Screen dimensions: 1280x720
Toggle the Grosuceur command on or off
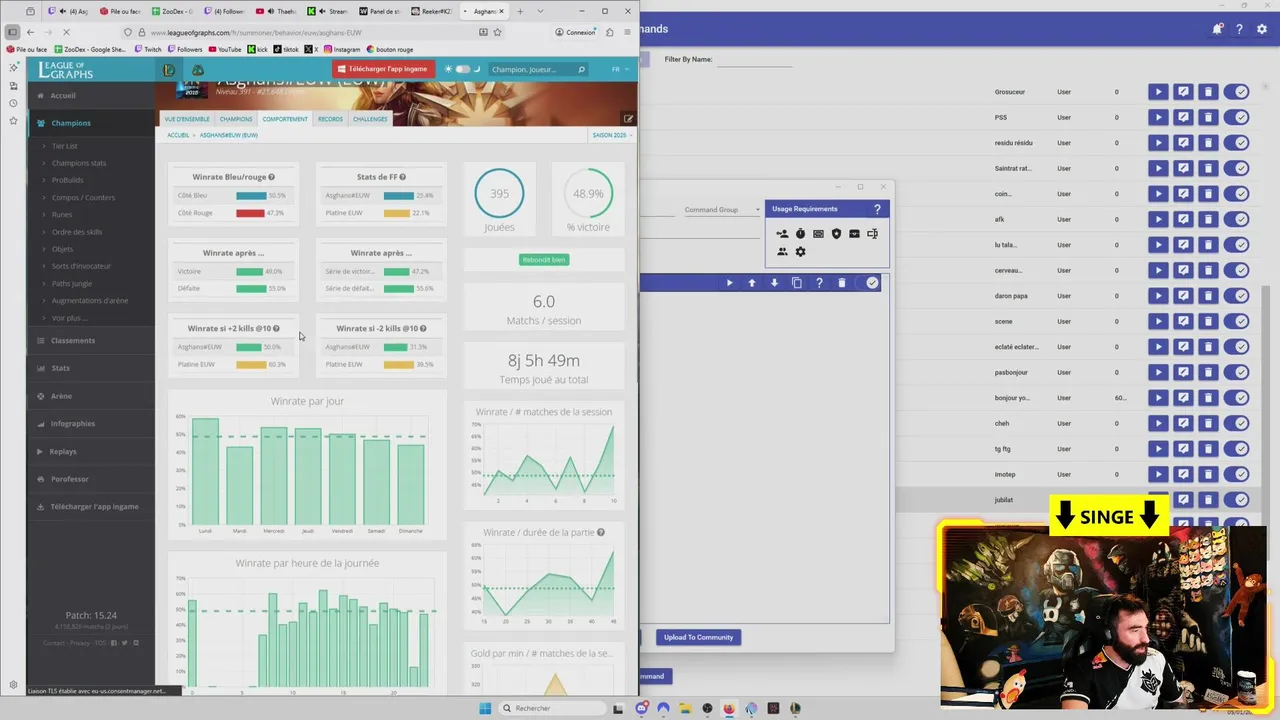[1237, 92]
